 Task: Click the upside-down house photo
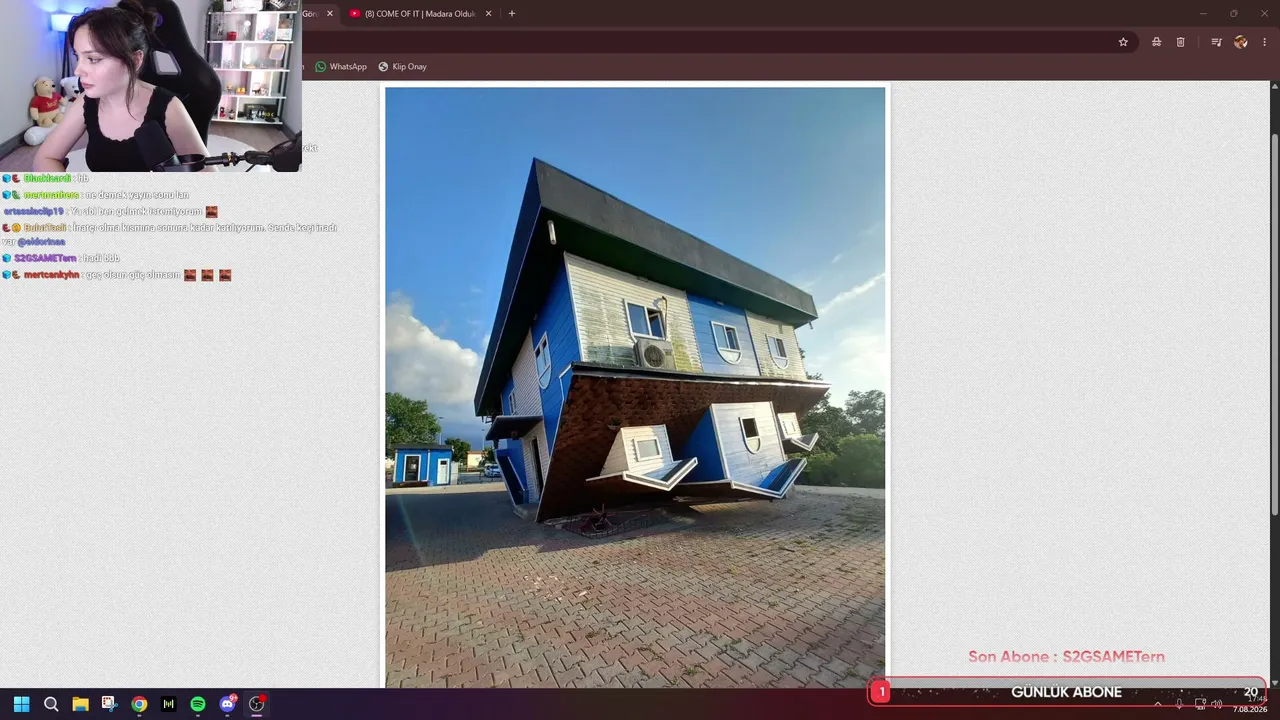pyautogui.click(x=635, y=387)
